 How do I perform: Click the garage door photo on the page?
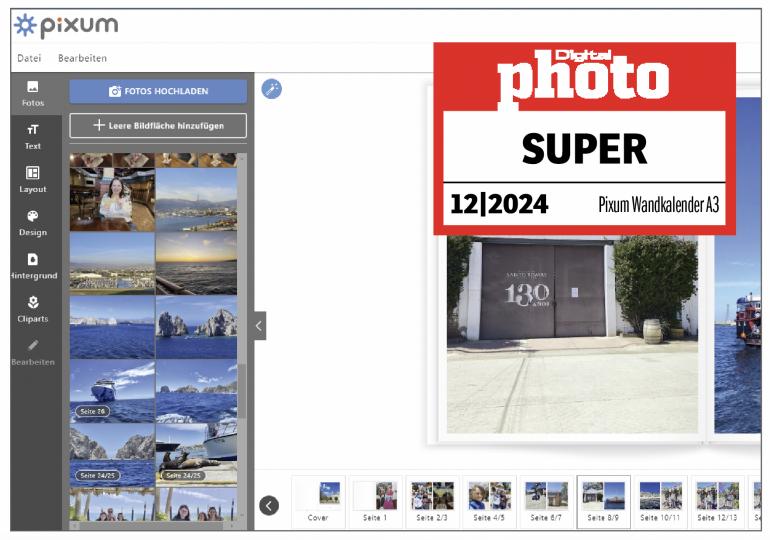click(573, 334)
